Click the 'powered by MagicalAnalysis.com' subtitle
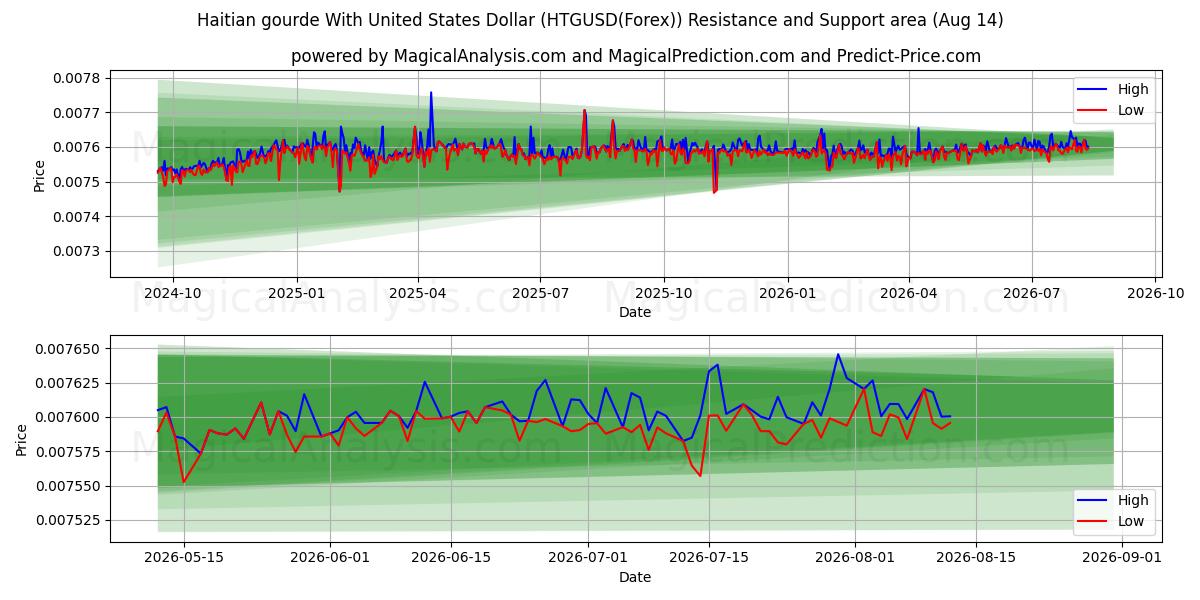This screenshot has width=1200, height=600. (x=636, y=56)
